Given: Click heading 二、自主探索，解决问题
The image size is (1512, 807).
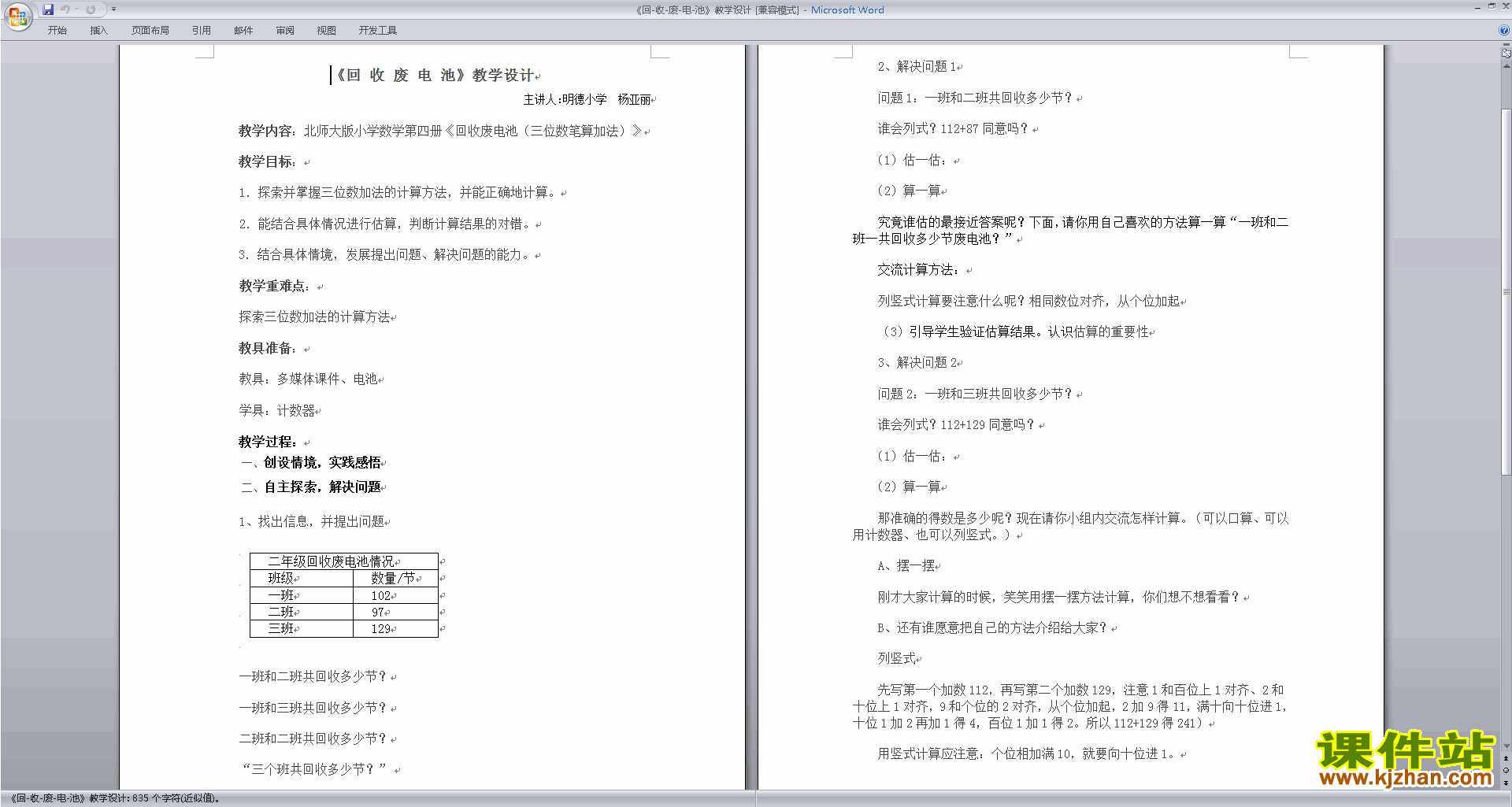Looking at the screenshot, I should tap(311, 487).
